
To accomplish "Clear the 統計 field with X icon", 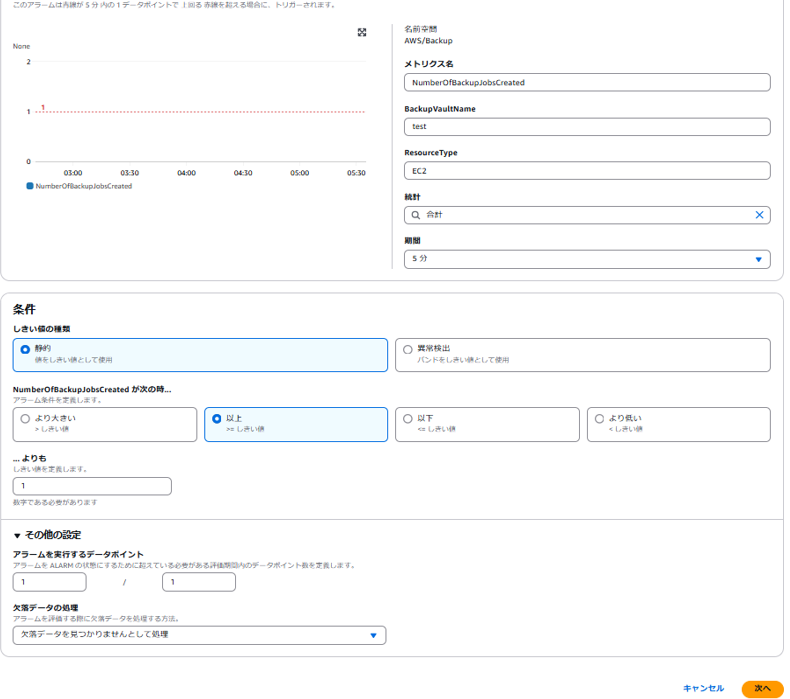I will tap(759, 215).
